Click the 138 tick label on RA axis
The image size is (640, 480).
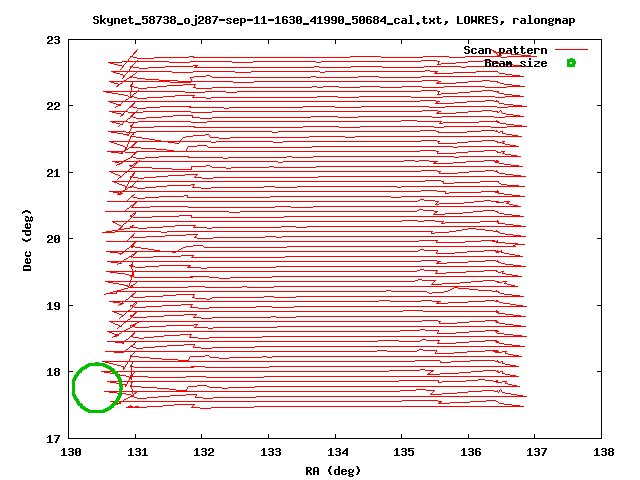click(604, 452)
